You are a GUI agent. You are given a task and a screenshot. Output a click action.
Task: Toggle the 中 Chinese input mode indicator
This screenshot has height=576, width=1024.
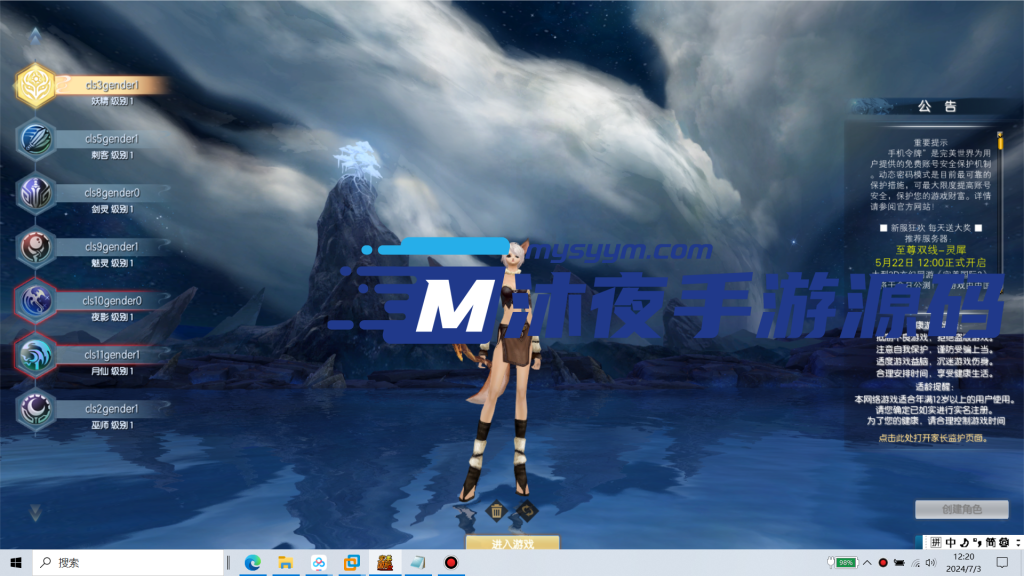pyautogui.click(x=949, y=543)
